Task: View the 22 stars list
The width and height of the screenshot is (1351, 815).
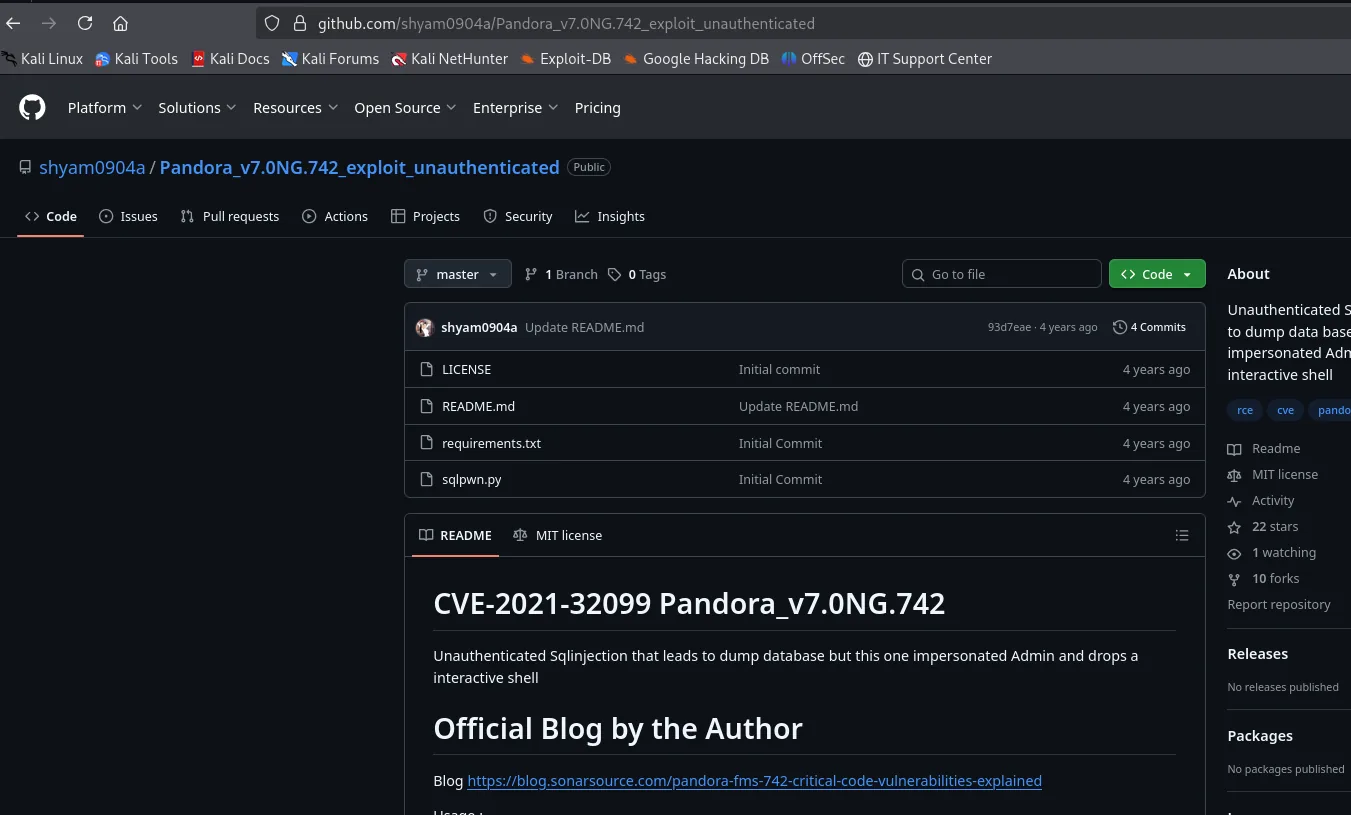Action: [x=1264, y=526]
